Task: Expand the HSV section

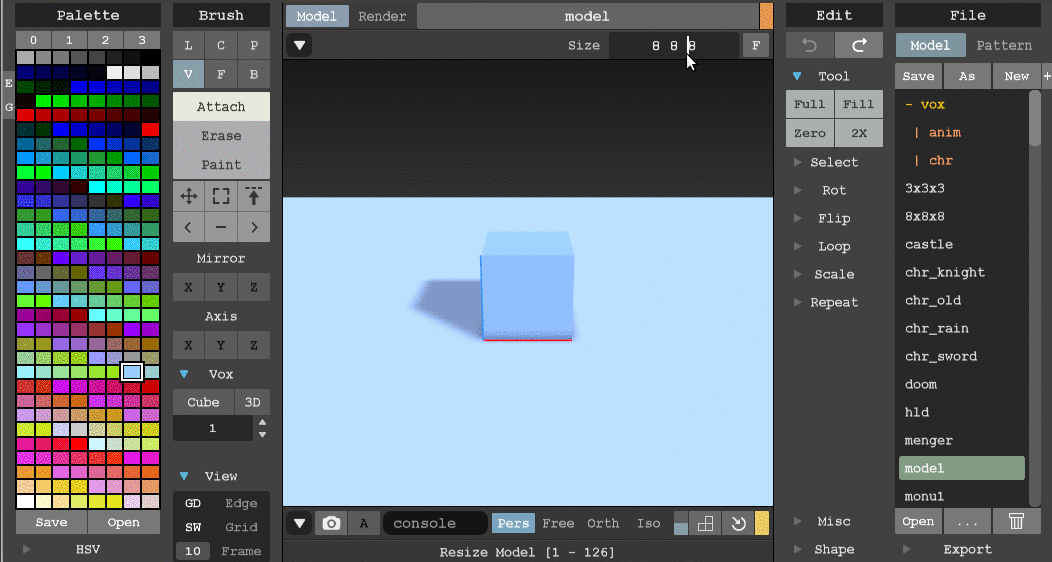Action: (27, 549)
